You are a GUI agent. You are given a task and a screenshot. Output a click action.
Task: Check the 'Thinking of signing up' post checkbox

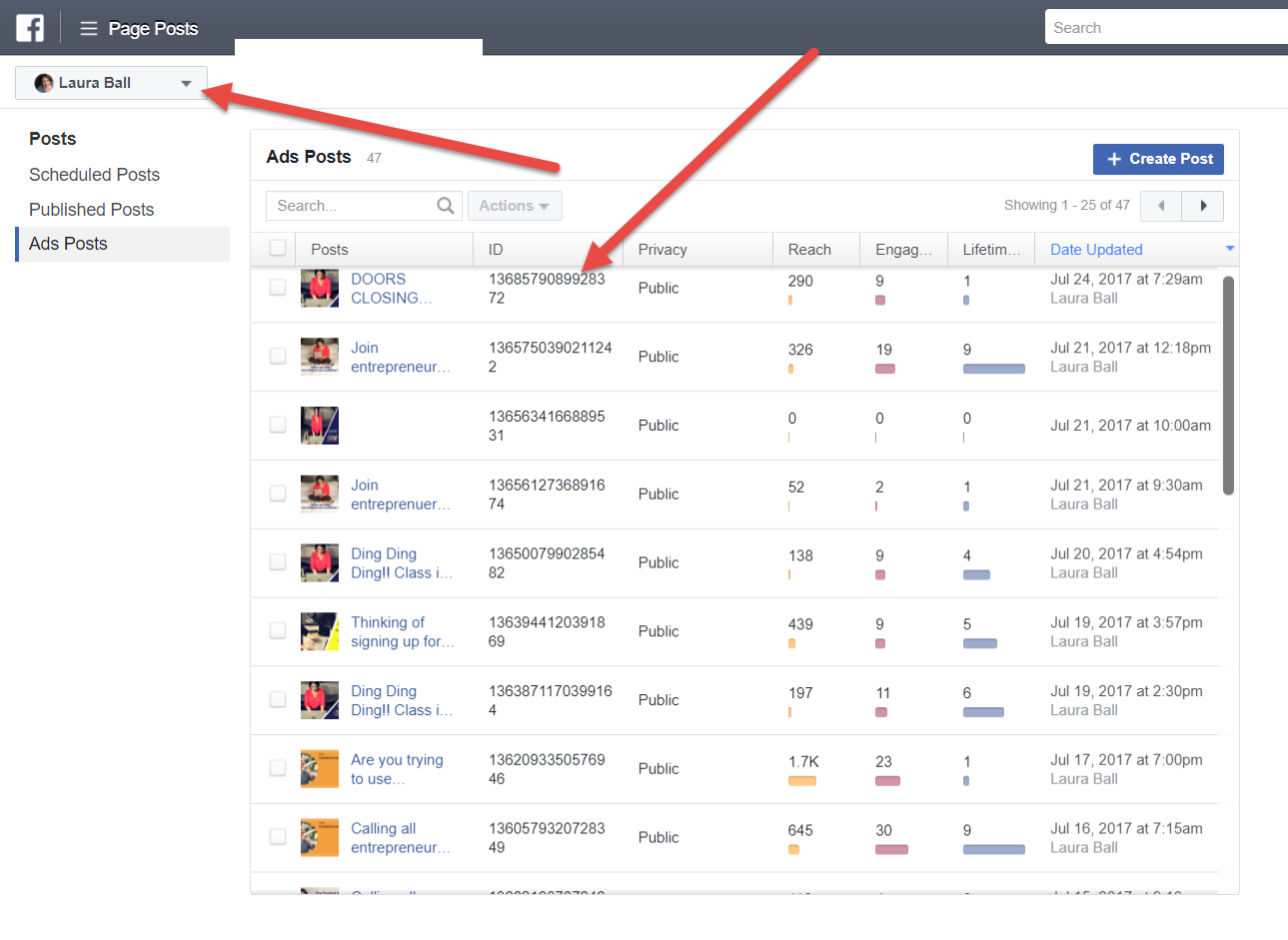[278, 631]
